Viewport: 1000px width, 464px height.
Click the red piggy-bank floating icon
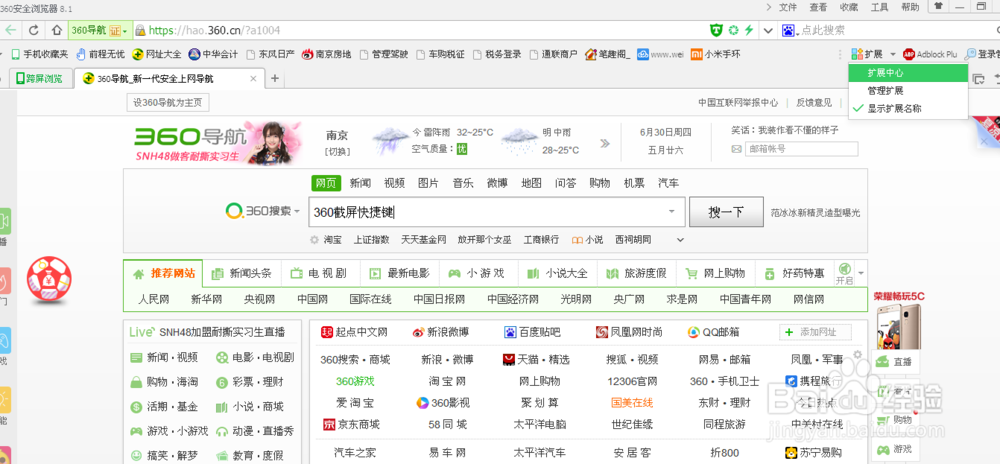click(x=48, y=279)
